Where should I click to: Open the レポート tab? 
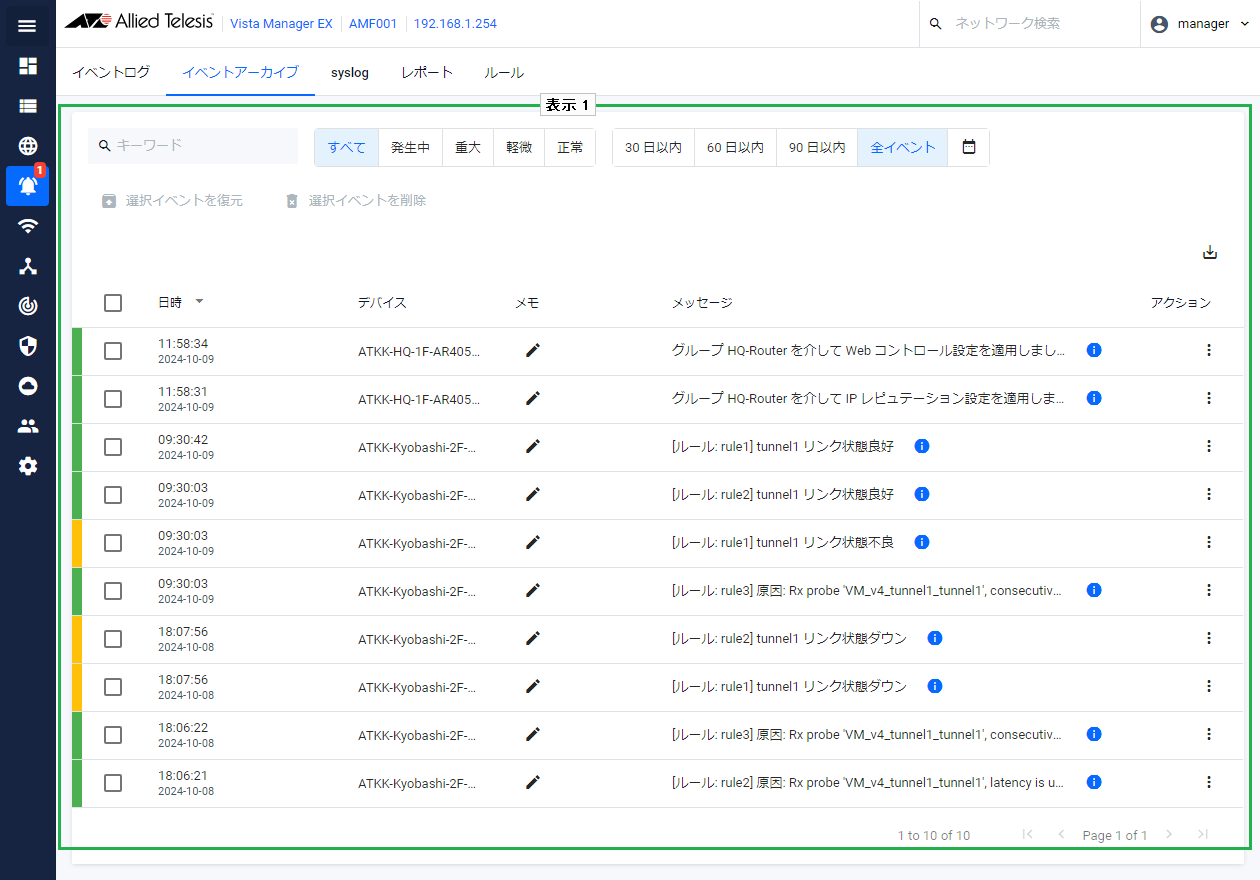click(427, 73)
